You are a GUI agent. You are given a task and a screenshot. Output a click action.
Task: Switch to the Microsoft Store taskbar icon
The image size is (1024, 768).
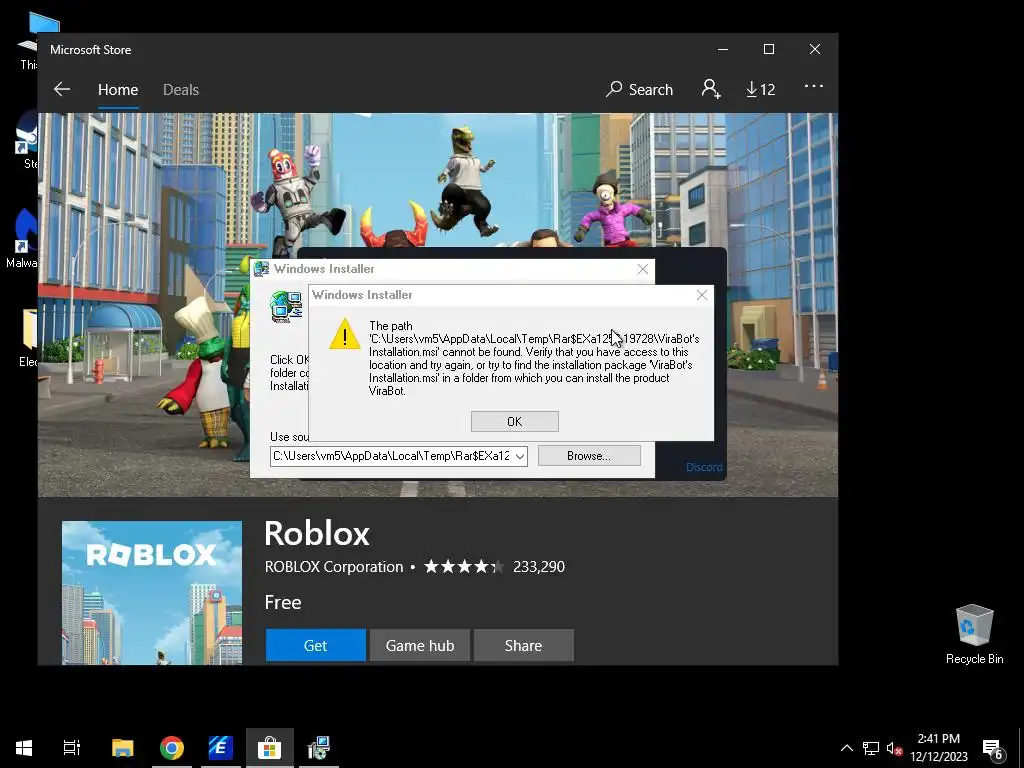coord(269,748)
